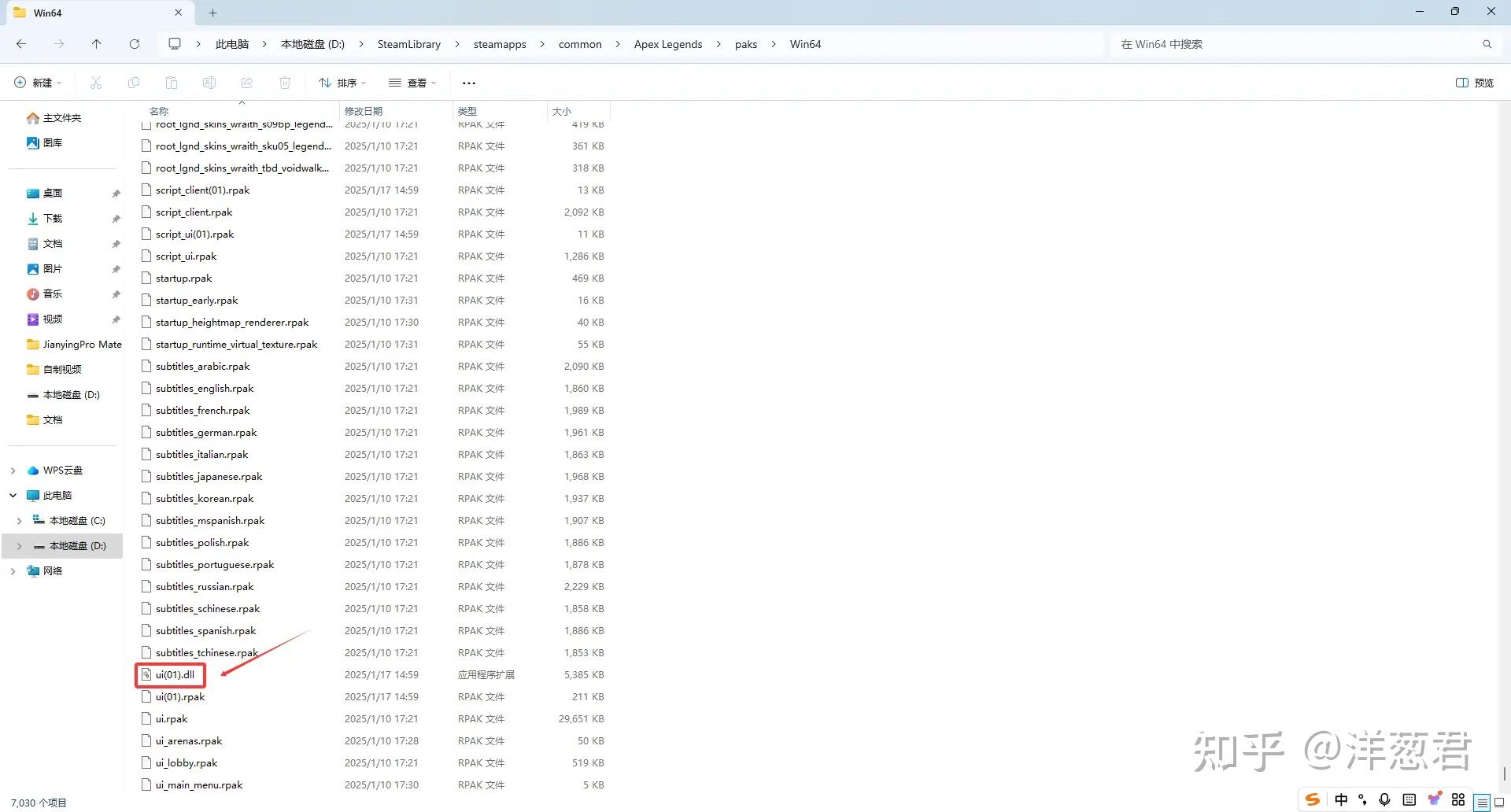Click the IME punctuation toggle icon
Viewport: 1511px width, 812px height.
(x=1362, y=799)
